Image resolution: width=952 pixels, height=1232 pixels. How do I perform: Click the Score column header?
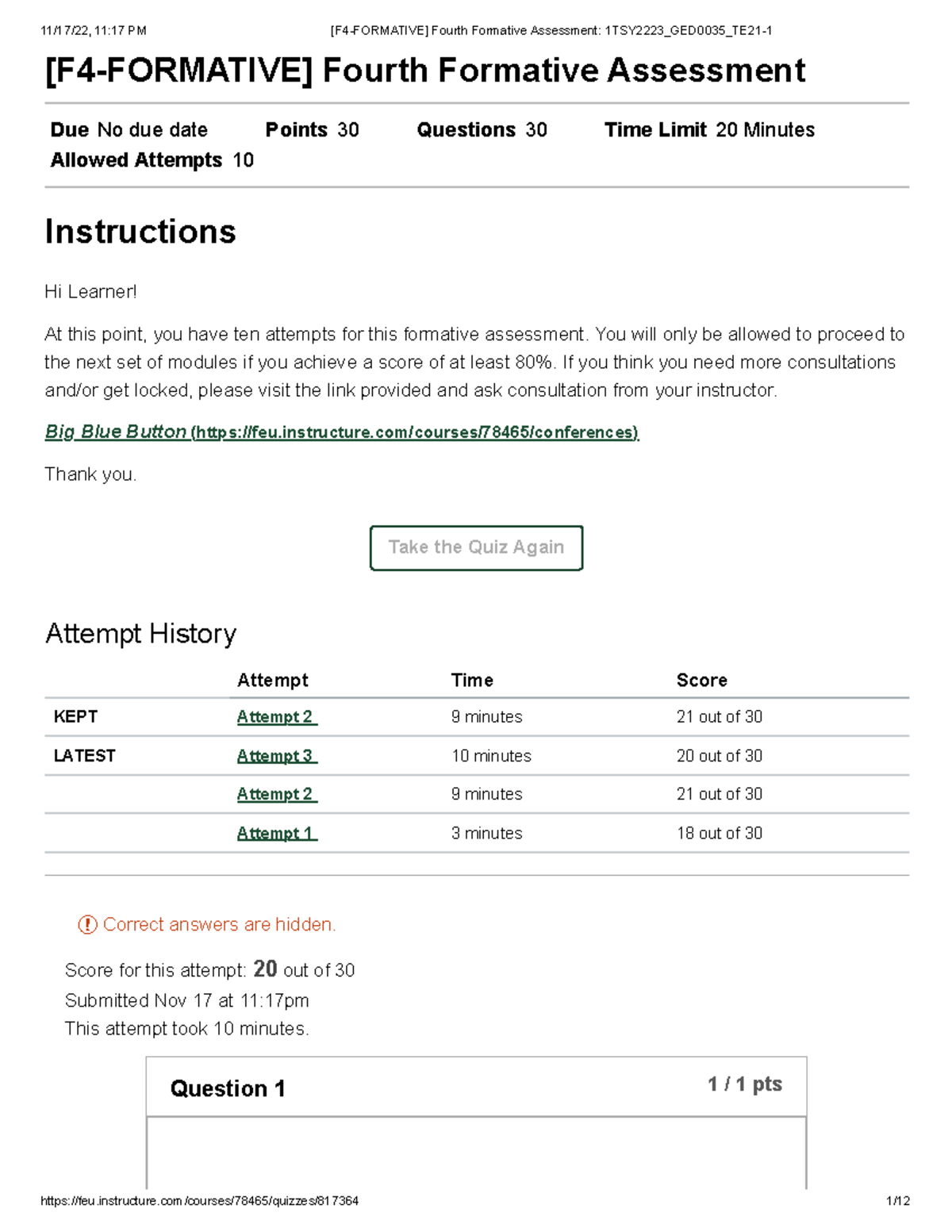coord(701,681)
